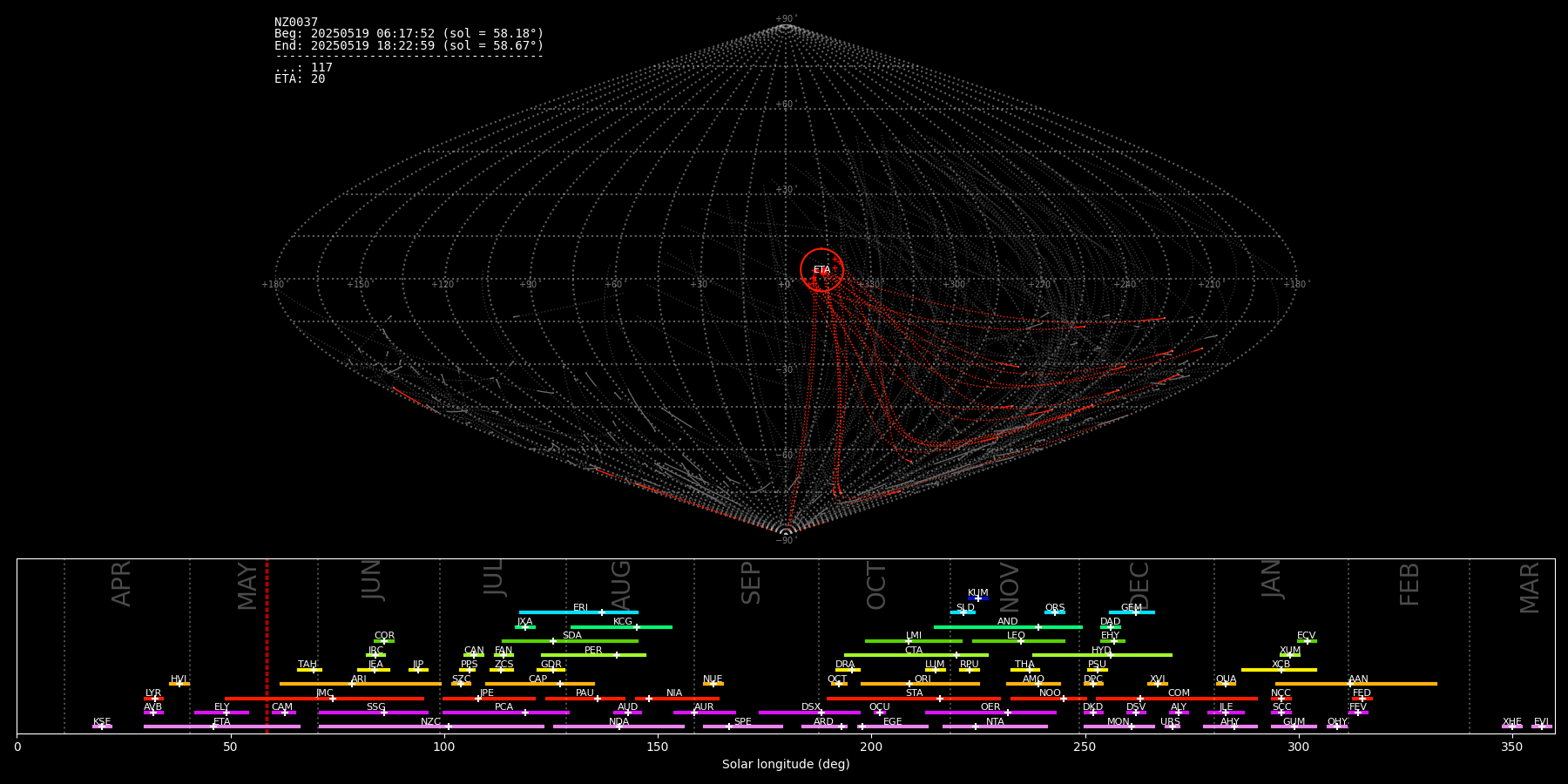This screenshot has height=784, width=1568.
Task: Select the '...: 117' sporadic count text
Action: tap(303, 68)
